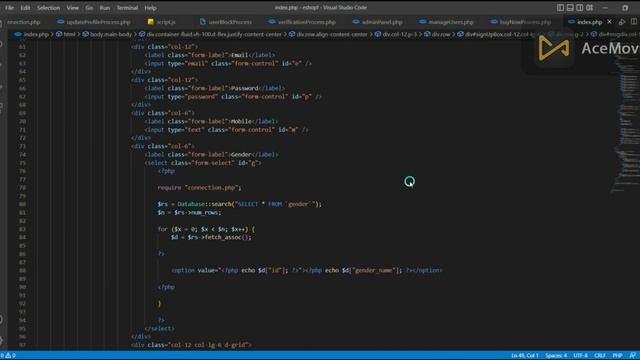Open the Terminal menu
Viewport: 640px width, 360px height.
pyautogui.click(x=127, y=8)
